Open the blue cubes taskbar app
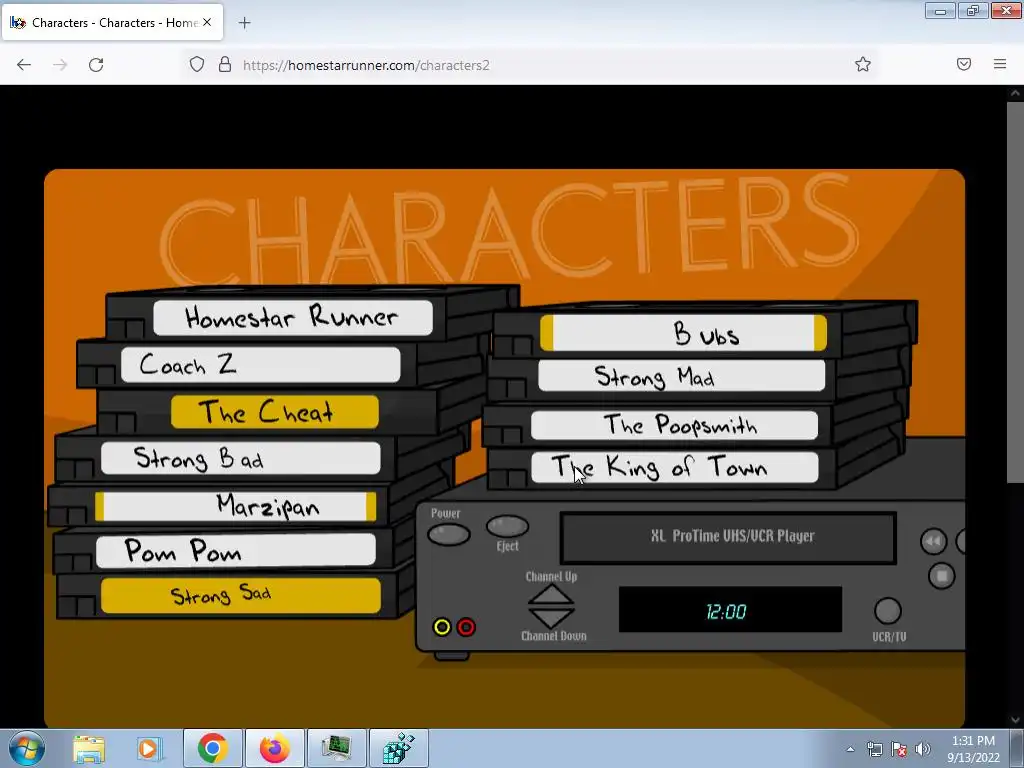The height and width of the screenshot is (768, 1024). pyautogui.click(x=399, y=748)
